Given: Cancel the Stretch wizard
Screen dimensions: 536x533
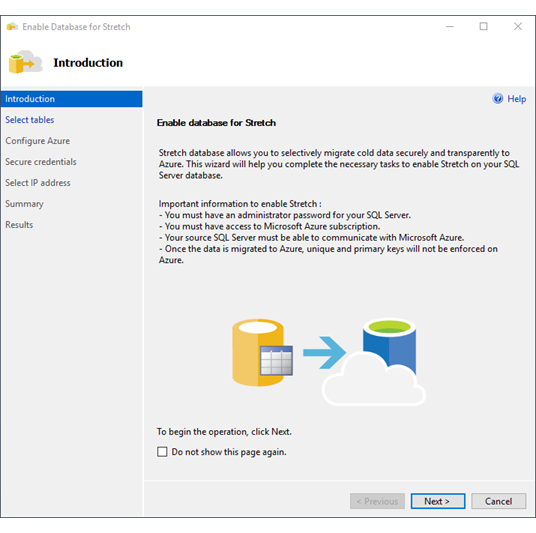Looking at the screenshot, I should pos(498,501).
